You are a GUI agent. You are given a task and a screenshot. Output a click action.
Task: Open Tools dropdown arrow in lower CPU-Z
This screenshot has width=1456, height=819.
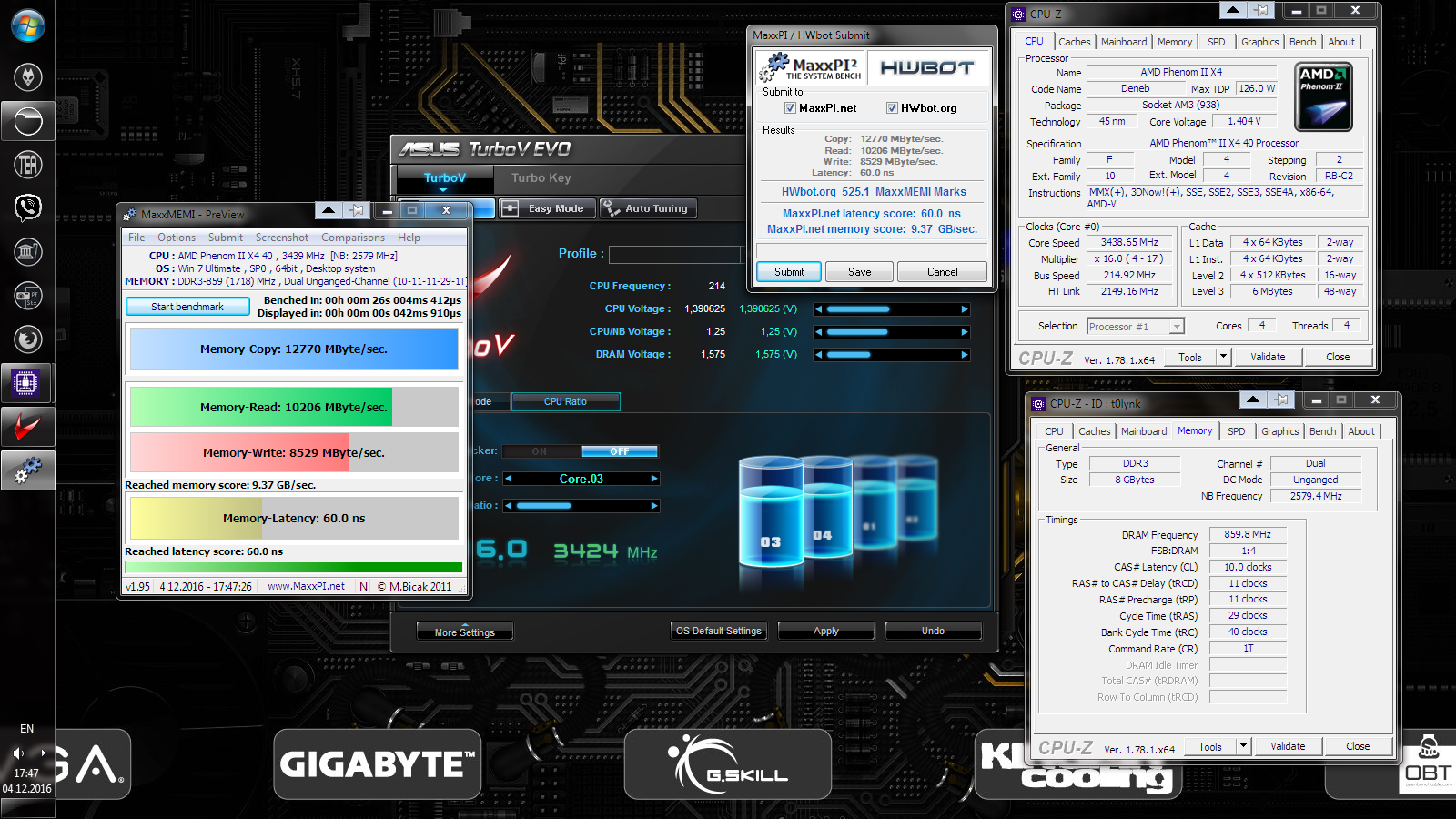[x=1243, y=746]
